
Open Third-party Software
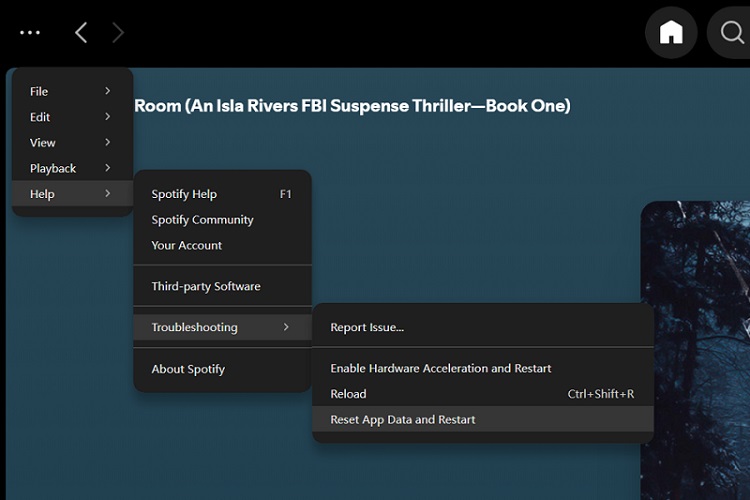(x=222, y=286)
